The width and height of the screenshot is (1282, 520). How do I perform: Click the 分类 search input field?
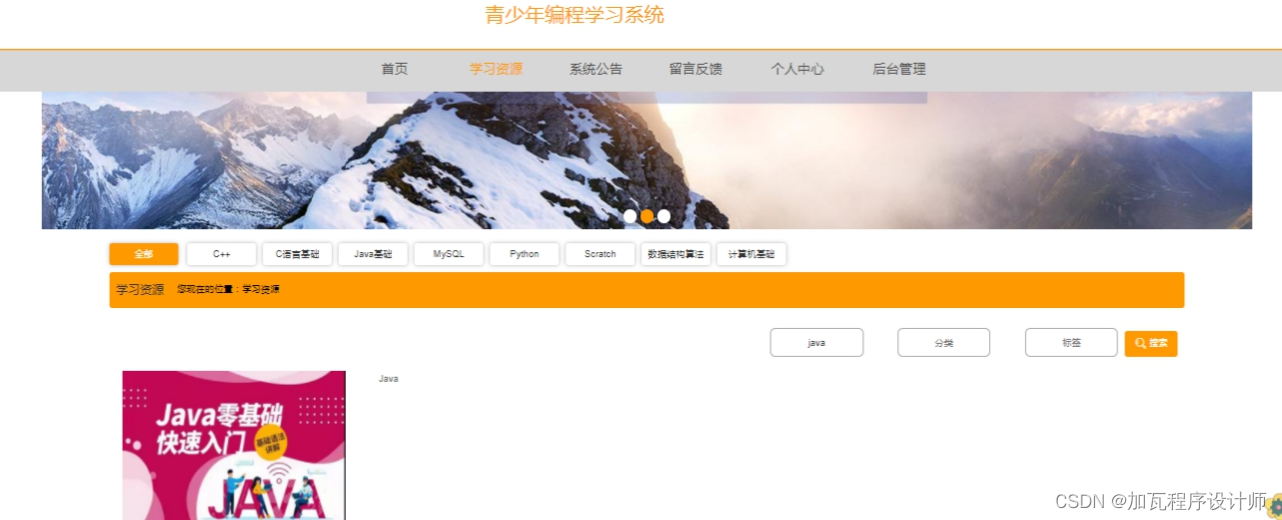click(x=944, y=343)
